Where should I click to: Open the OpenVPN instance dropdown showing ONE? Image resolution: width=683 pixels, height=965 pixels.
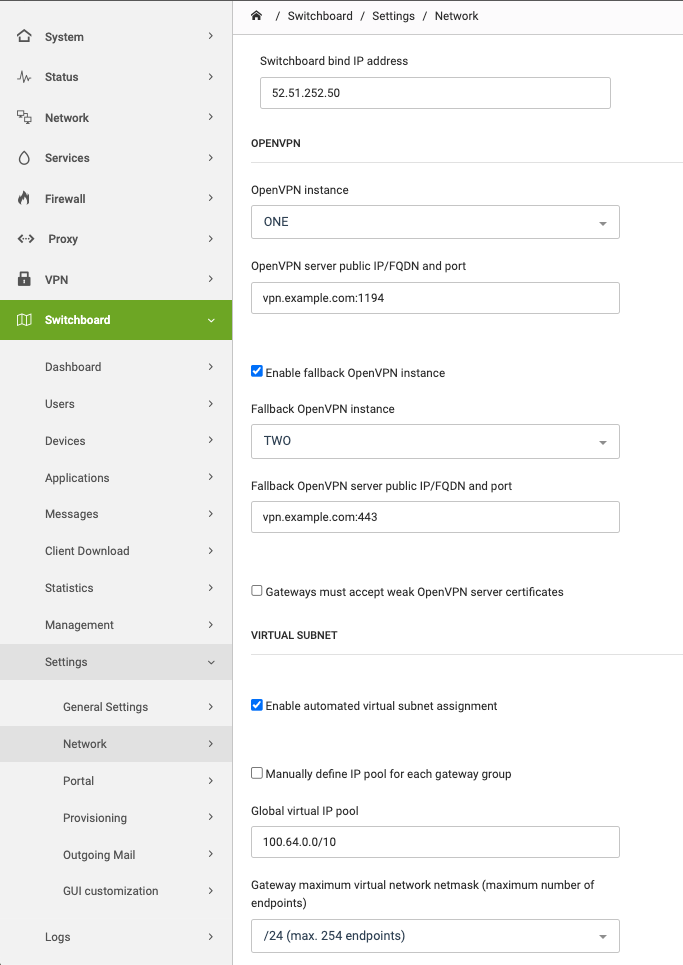pyautogui.click(x=435, y=222)
